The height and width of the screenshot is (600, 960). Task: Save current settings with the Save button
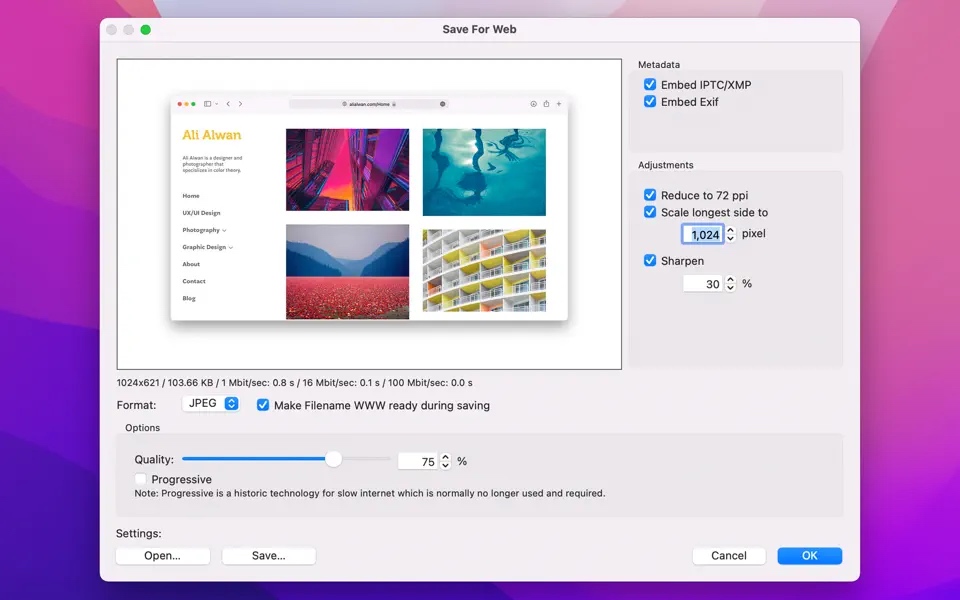click(x=268, y=555)
